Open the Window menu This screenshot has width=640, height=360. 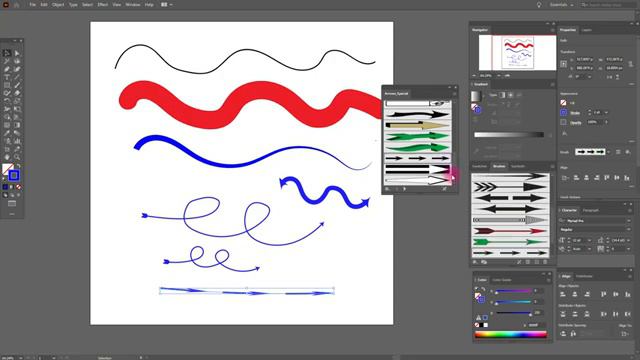(133, 4)
